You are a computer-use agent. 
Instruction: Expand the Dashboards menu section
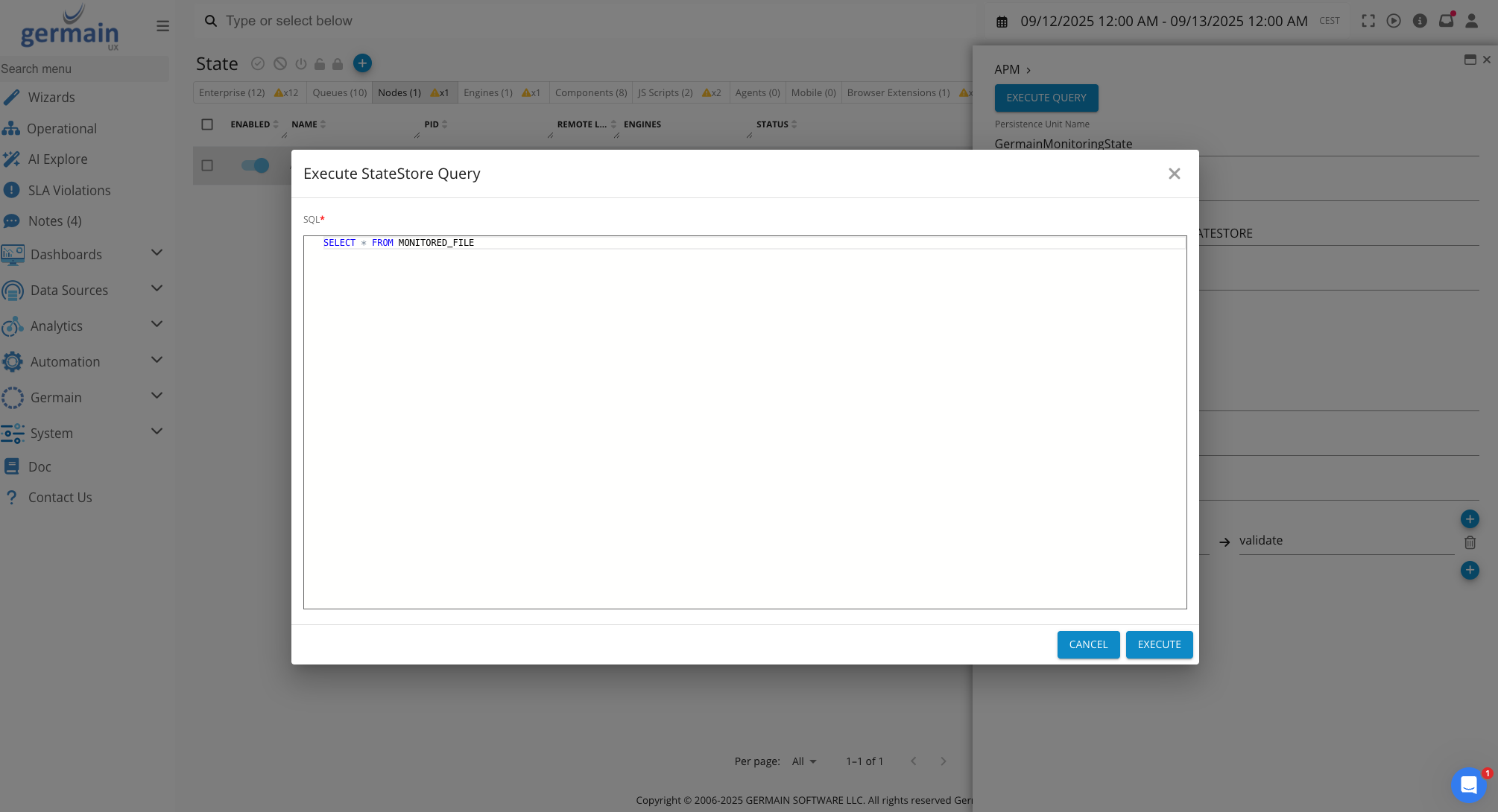(157, 253)
